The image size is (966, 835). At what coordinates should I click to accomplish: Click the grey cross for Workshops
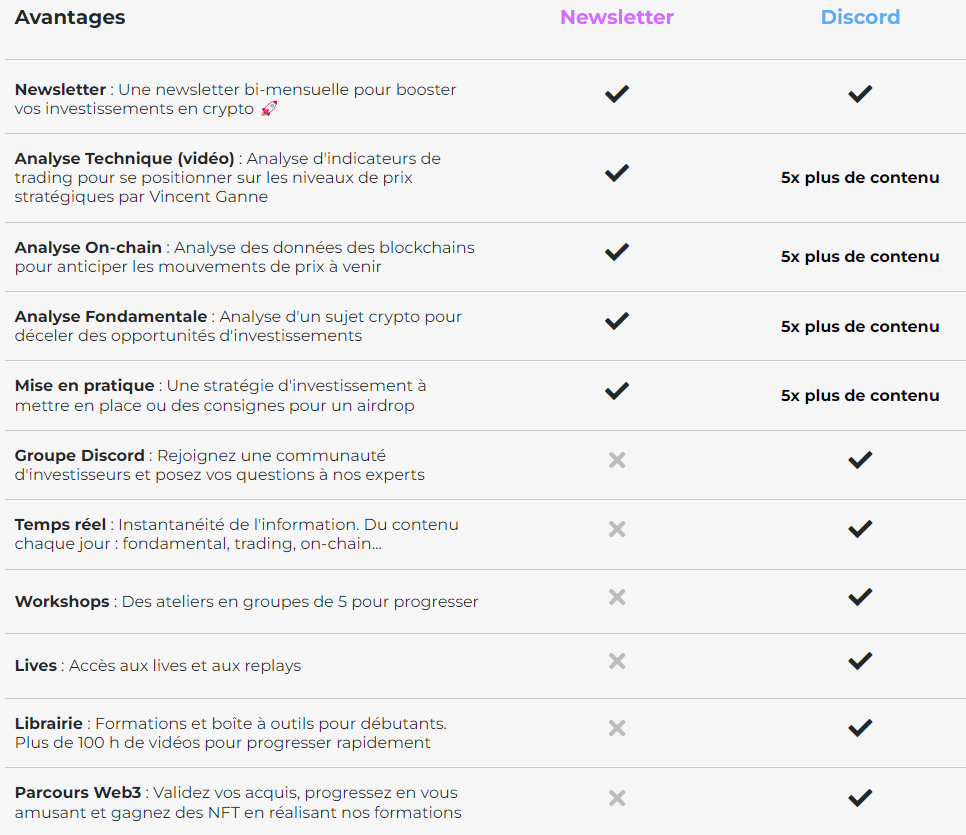[617, 597]
